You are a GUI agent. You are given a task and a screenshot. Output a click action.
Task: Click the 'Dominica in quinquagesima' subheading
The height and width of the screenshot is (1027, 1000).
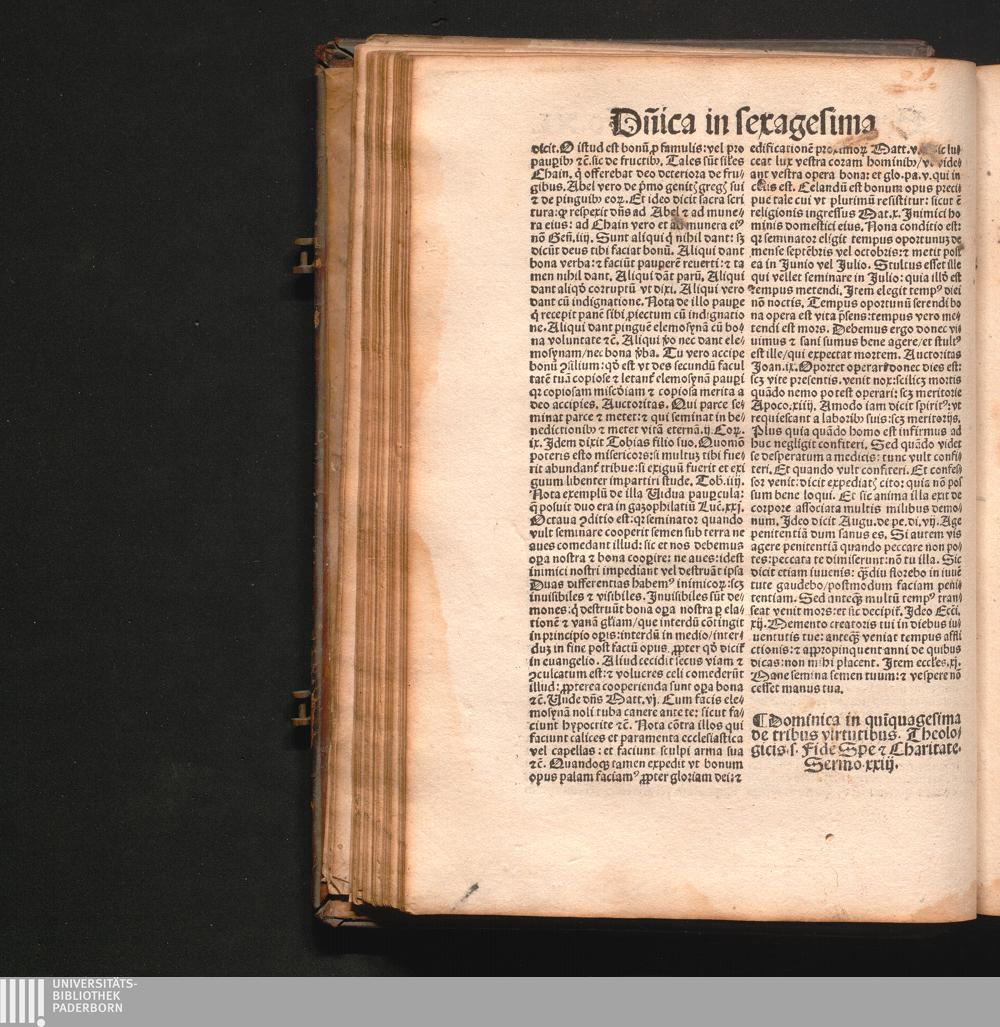[856, 719]
